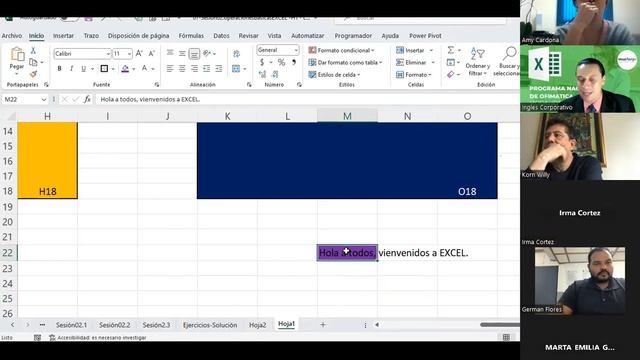Click the text orientation icon
640x360 pixels.
(x=207, y=53)
